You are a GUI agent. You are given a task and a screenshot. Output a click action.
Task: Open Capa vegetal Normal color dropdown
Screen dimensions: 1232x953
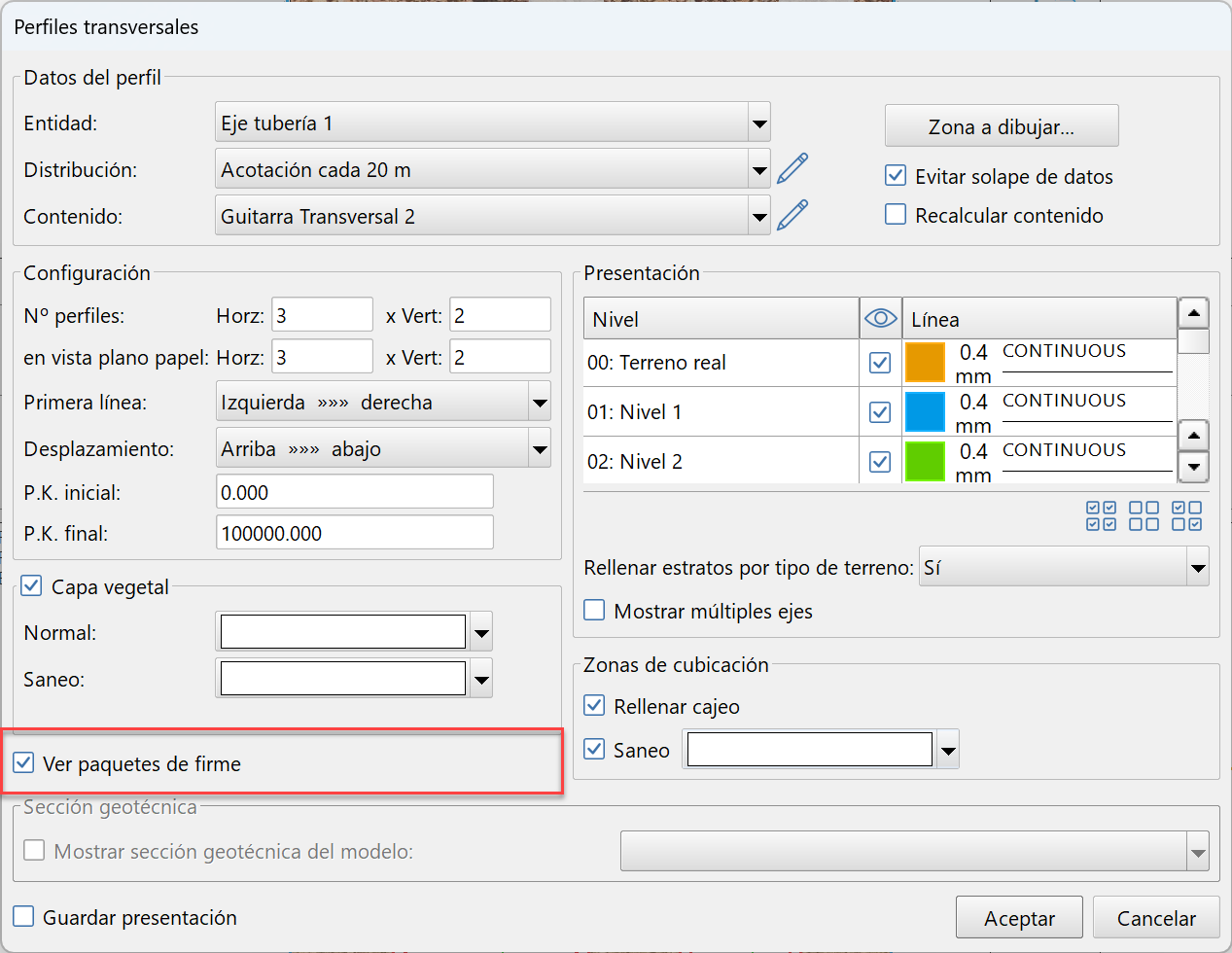point(480,632)
